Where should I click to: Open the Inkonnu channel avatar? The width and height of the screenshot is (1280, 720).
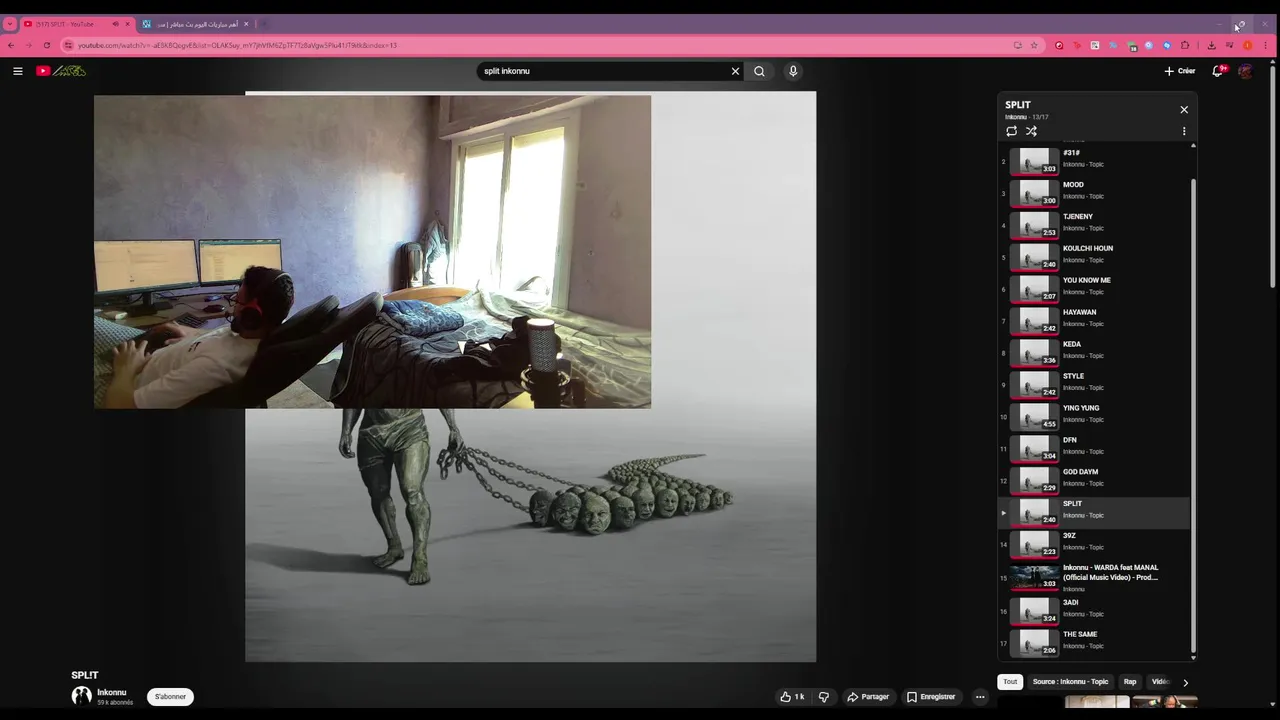click(x=81, y=696)
